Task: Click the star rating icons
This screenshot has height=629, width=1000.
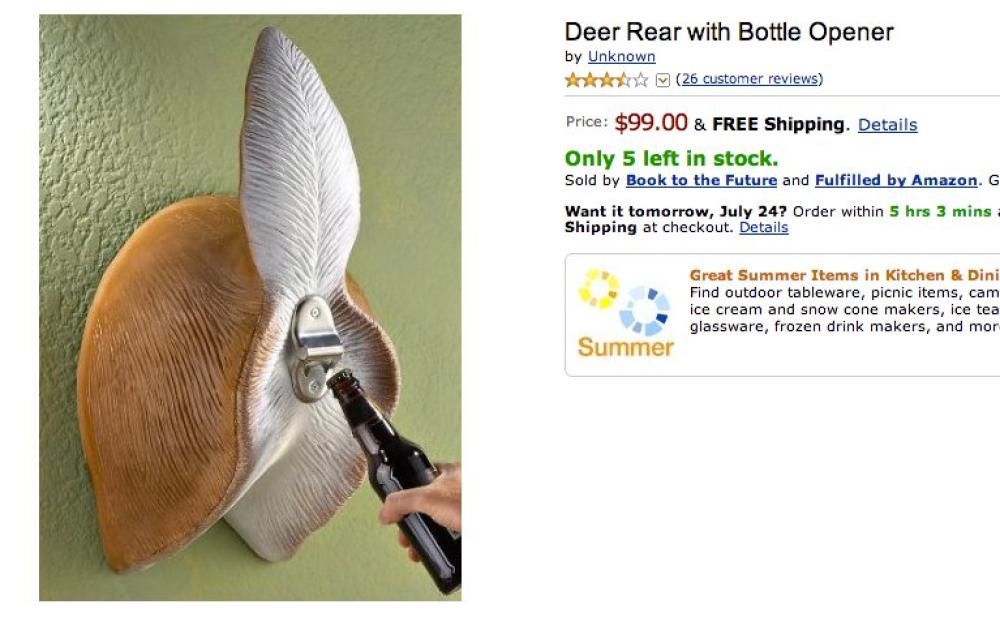Action: (x=607, y=80)
